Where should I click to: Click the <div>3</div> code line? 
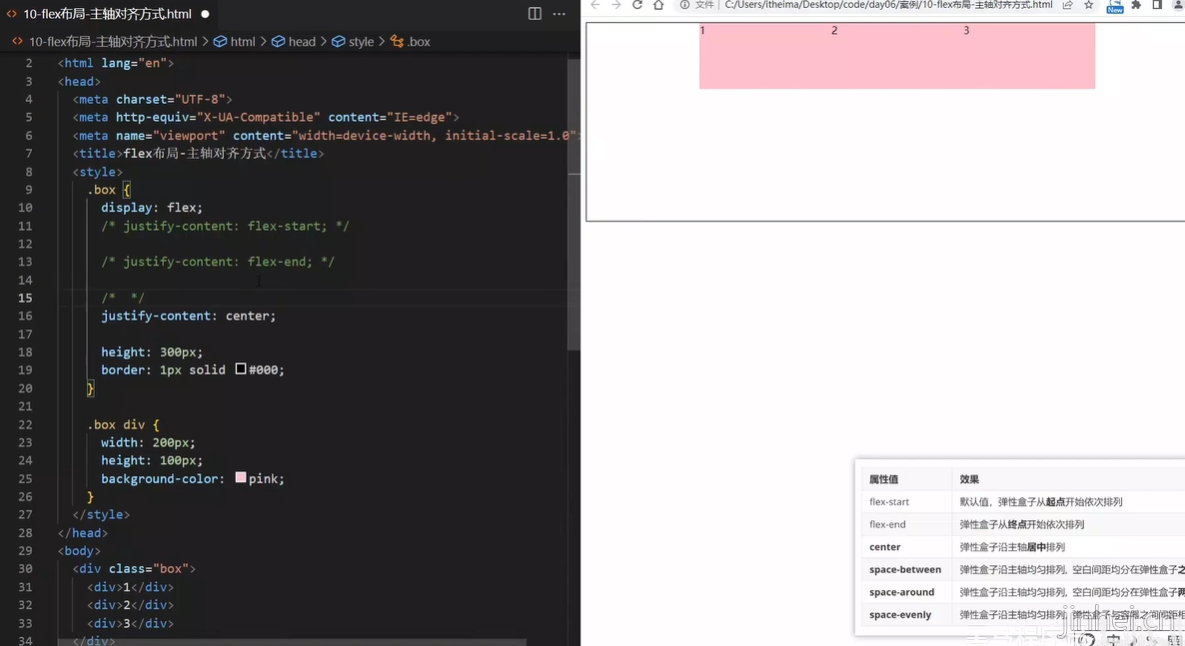click(x=130, y=623)
